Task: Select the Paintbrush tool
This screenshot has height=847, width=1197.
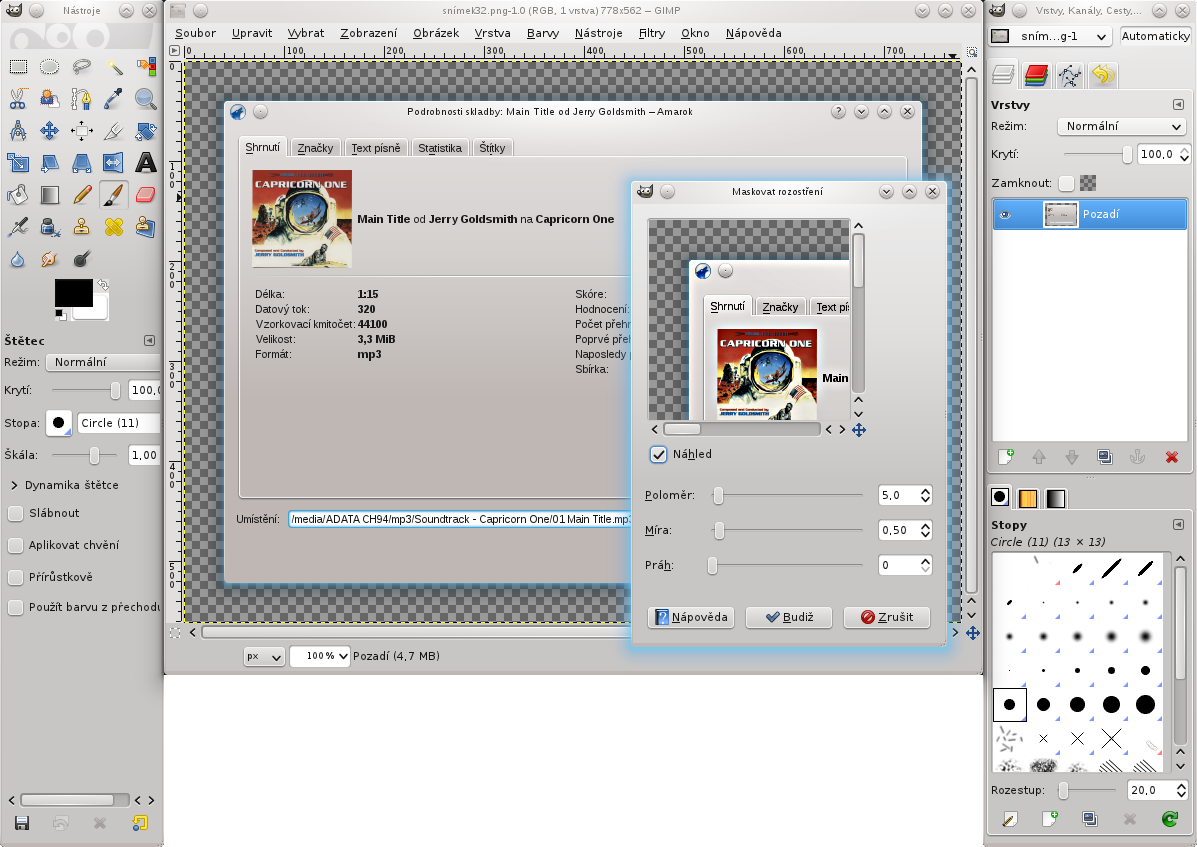Action: 114,195
